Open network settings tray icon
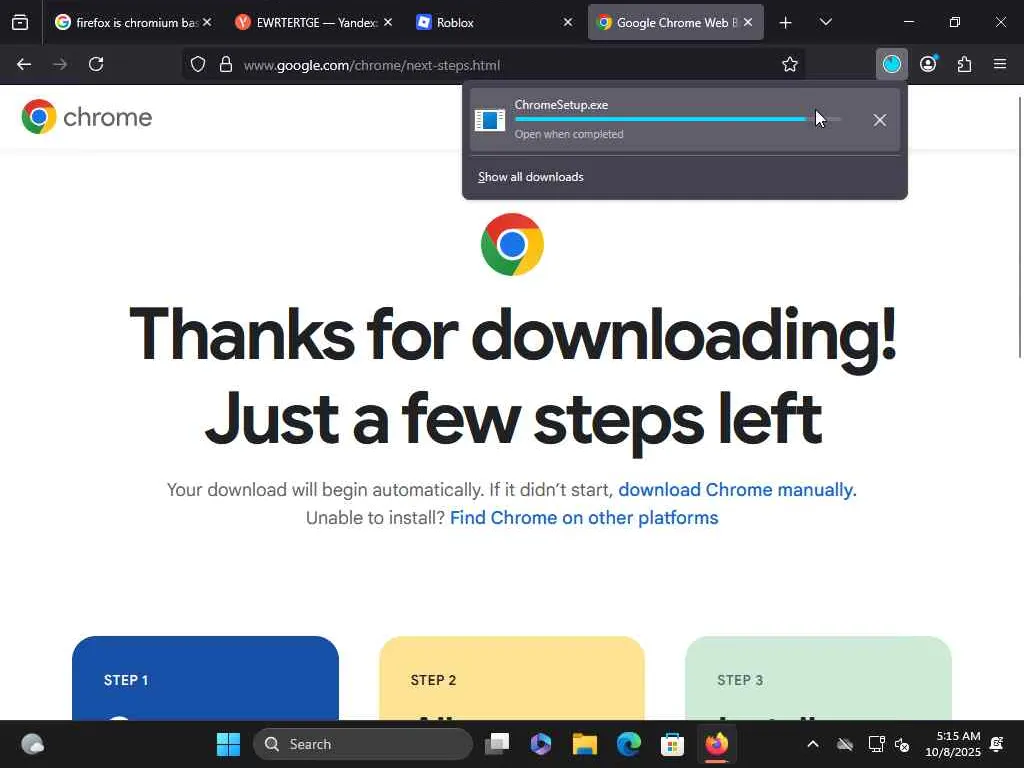The image size is (1024, 768). click(x=876, y=744)
